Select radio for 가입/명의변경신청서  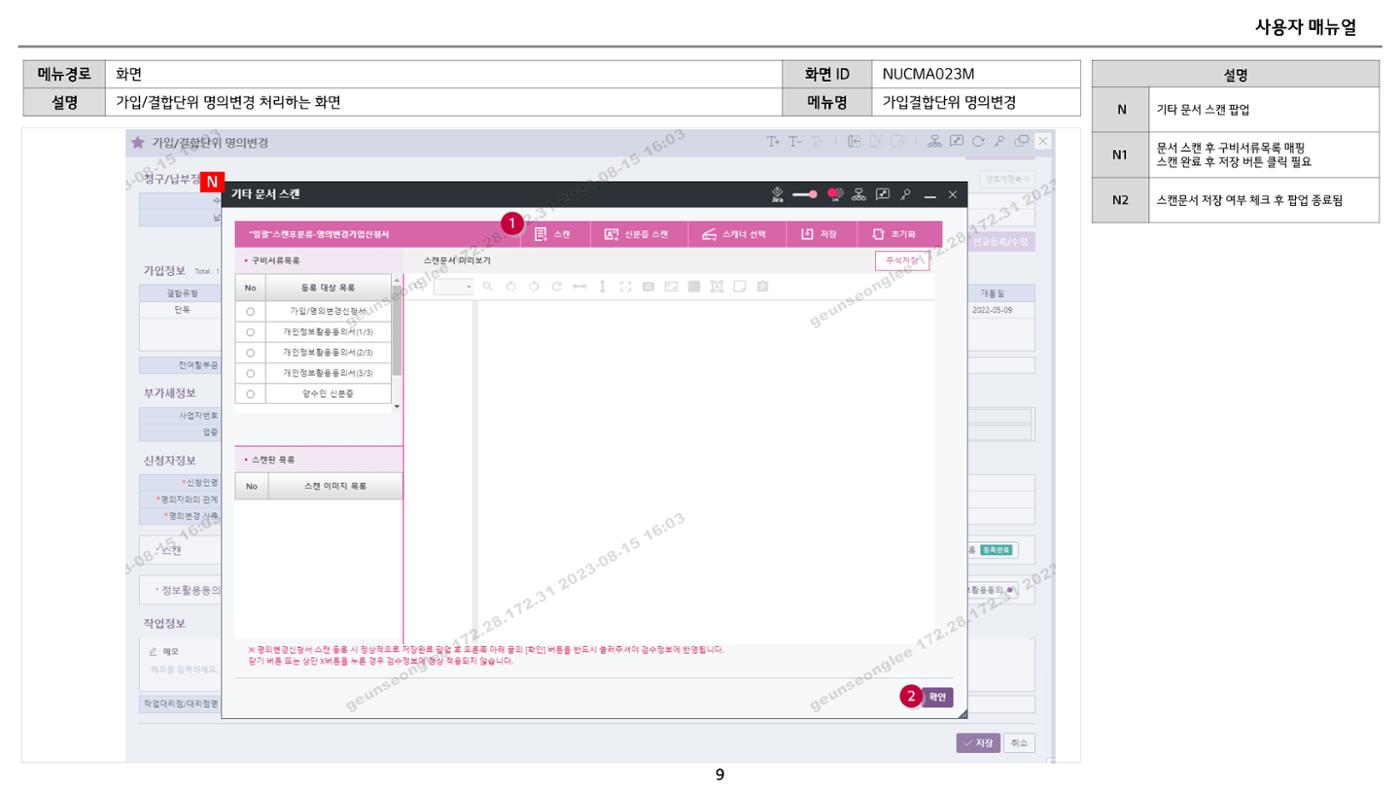point(250,312)
